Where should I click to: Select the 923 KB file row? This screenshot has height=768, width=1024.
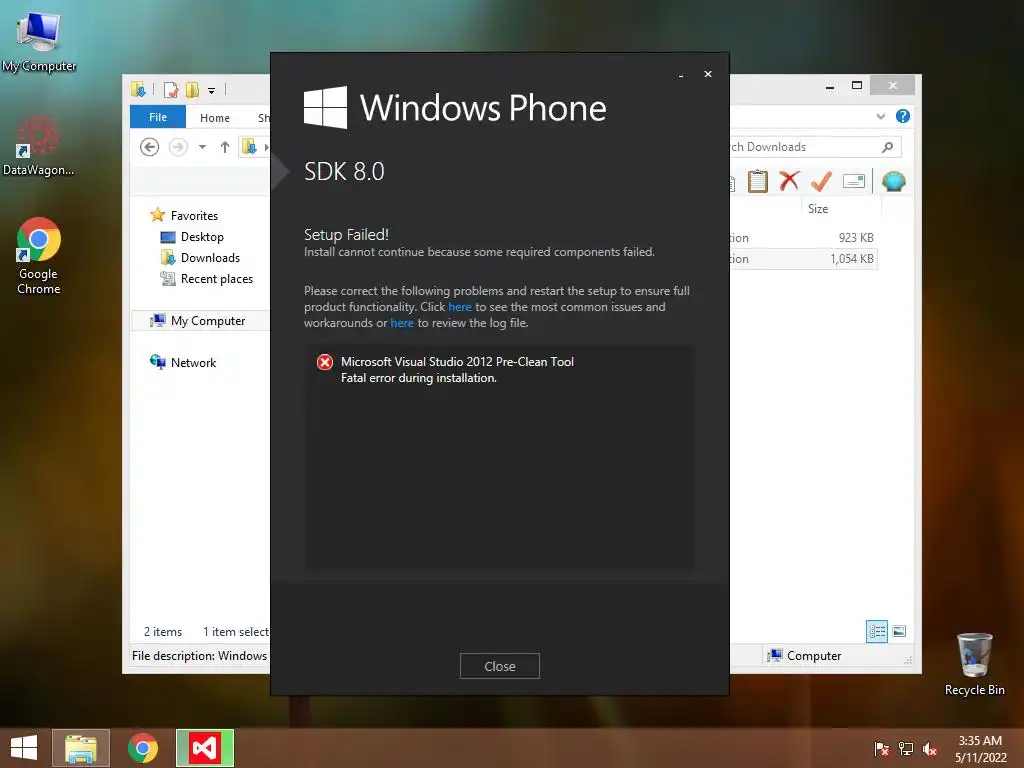[x=803, y=238]
